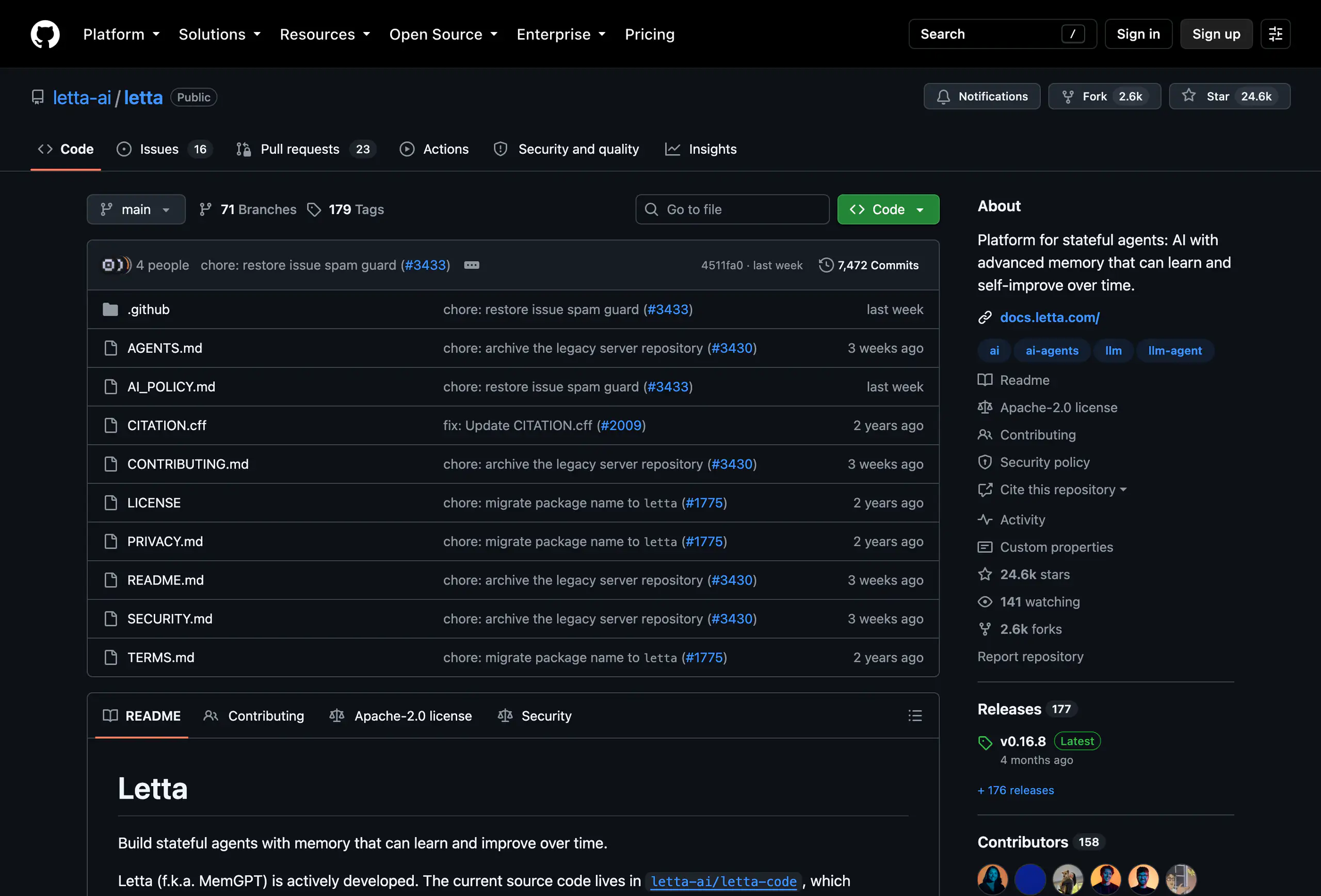
Task: Click the Star button
Action: coord(1229,96)
